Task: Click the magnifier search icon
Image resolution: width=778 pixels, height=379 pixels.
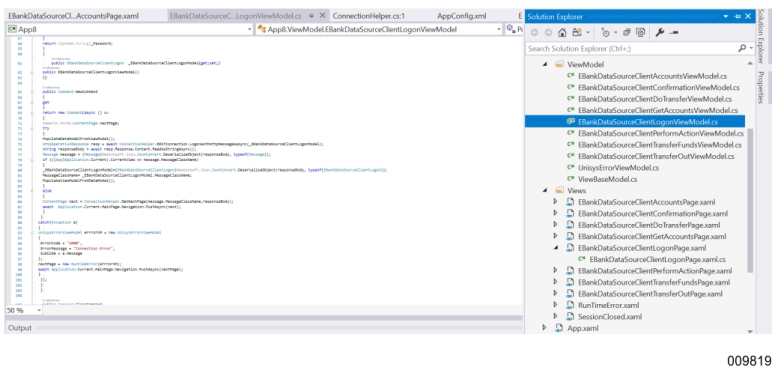Action: click(742, 48)
